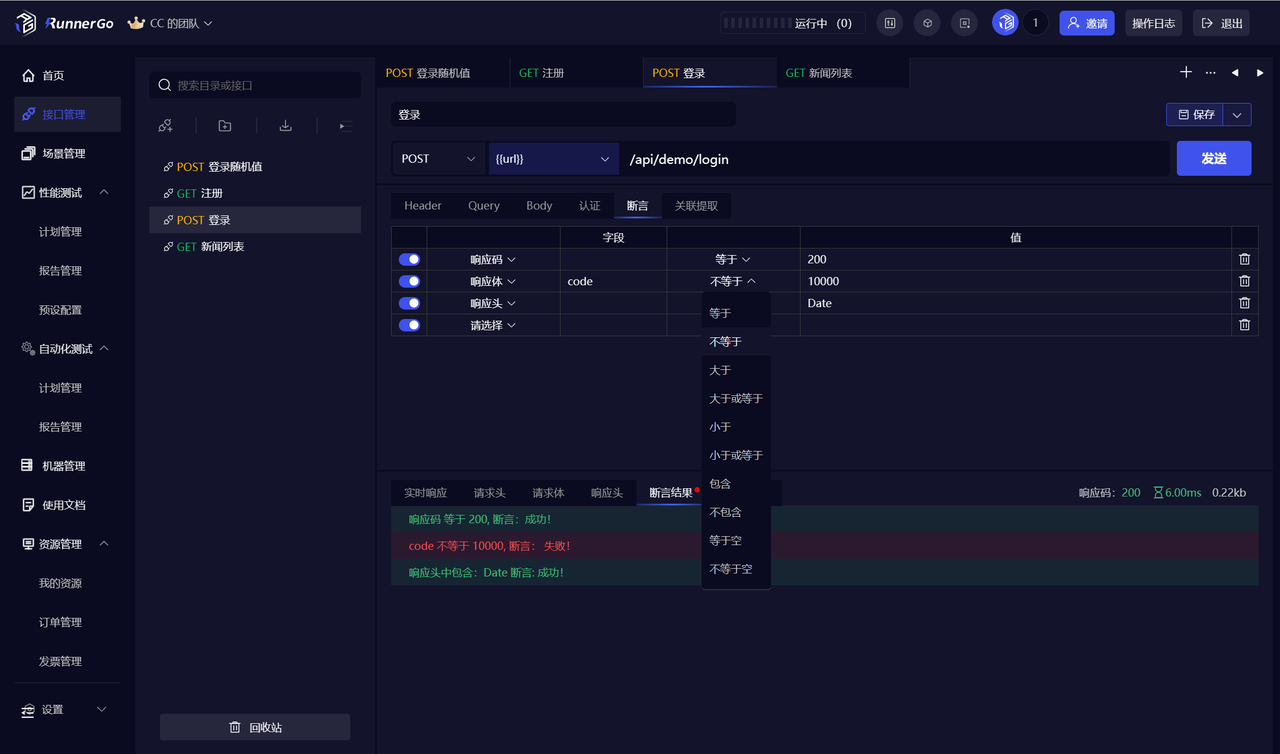Image resolution: width=1280 pixels, height=754 pixels.
Task: Click the new API interface icon
Action: click(165, 125)
